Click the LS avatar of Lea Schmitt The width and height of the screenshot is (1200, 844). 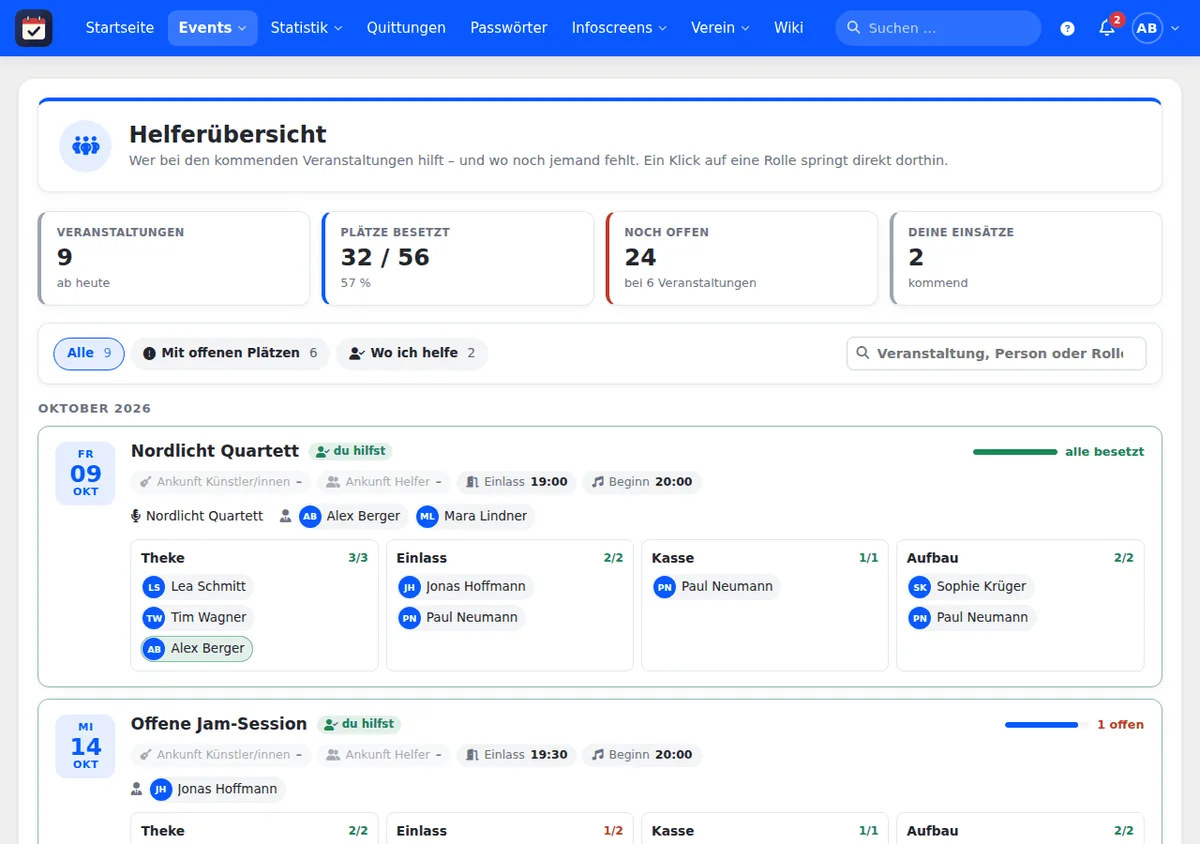coord(153,587)
